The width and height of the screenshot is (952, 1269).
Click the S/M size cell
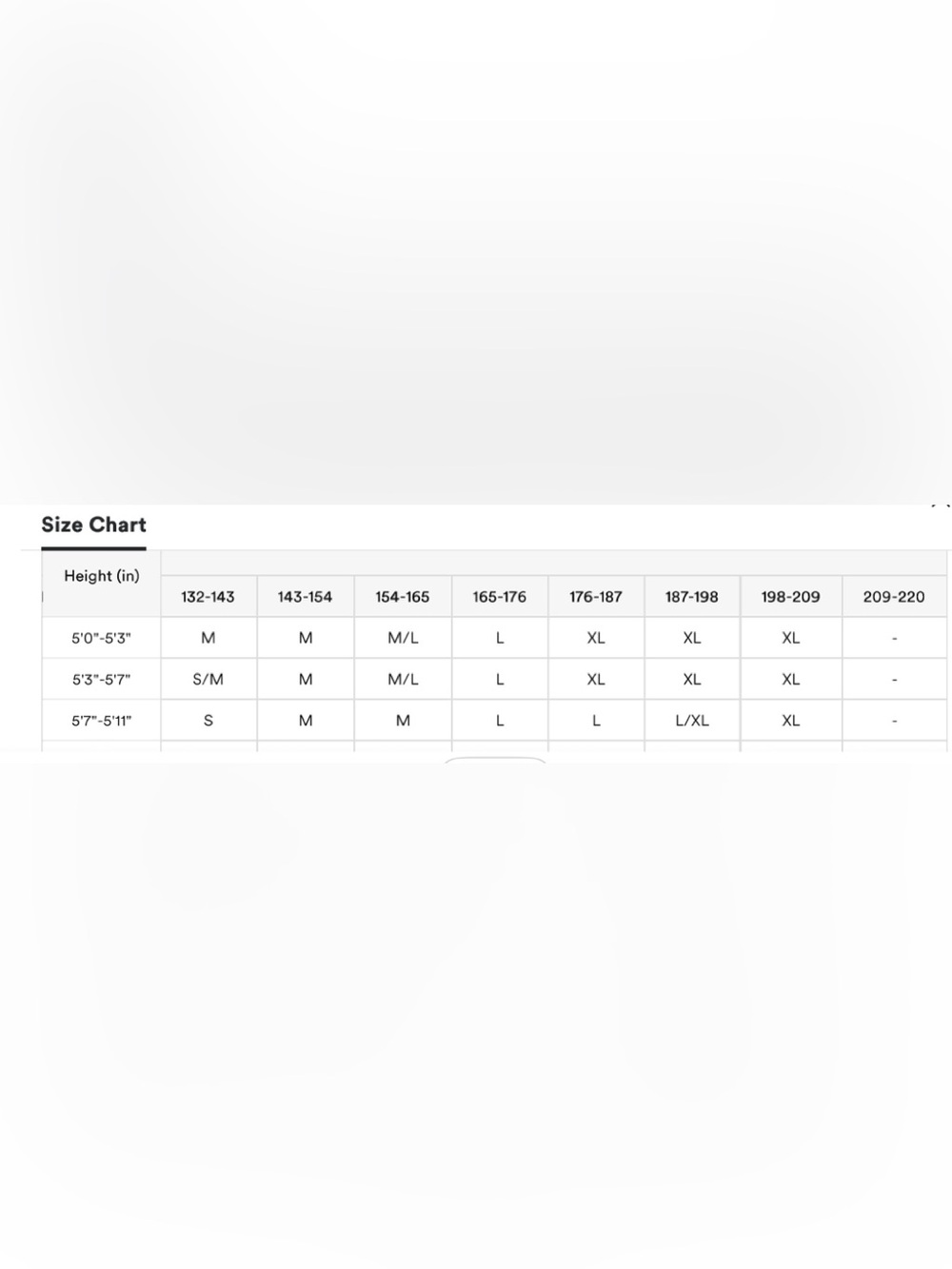[x=208, y=680]
